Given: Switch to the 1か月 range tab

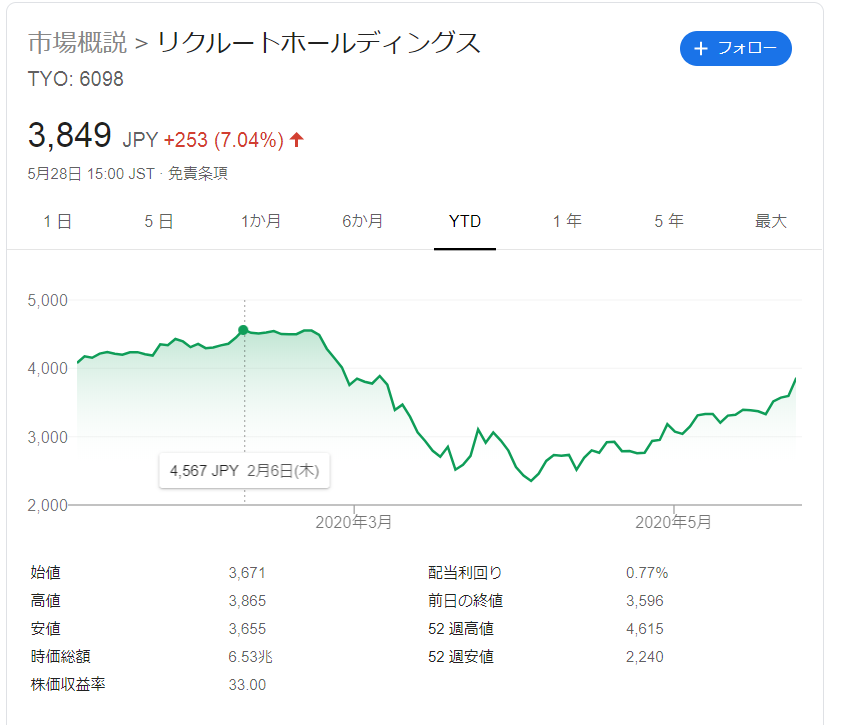Looking at the screenshot, I should point(261,221).
